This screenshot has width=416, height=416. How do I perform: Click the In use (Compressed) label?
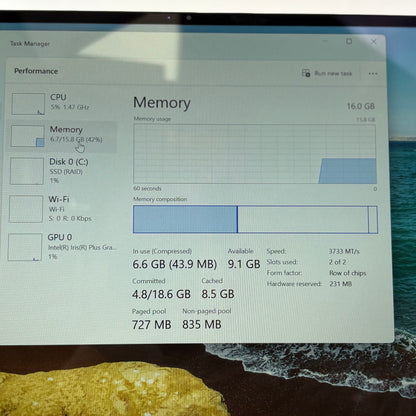[x=162, y=251]
